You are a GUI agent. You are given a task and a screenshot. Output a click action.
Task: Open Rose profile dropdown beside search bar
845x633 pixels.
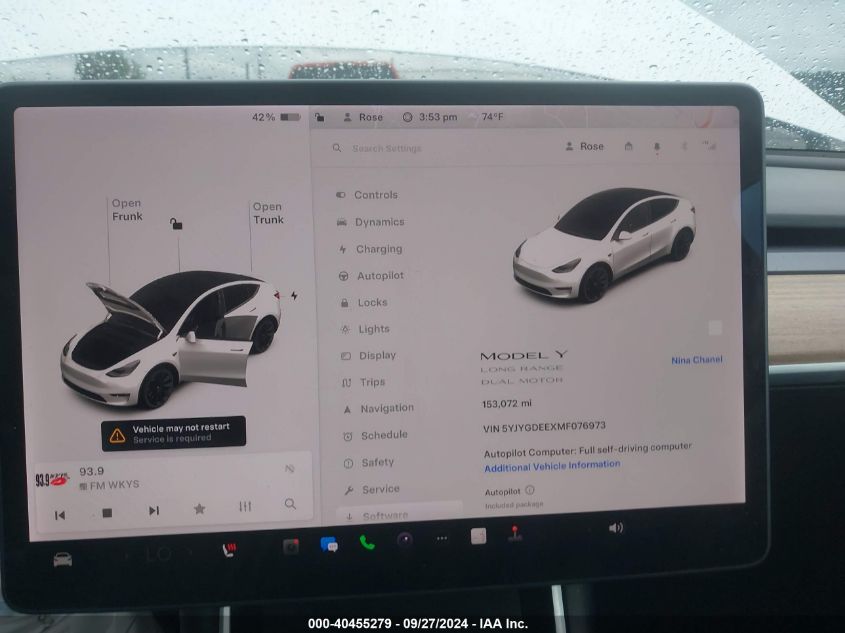(x=584, y=146)
